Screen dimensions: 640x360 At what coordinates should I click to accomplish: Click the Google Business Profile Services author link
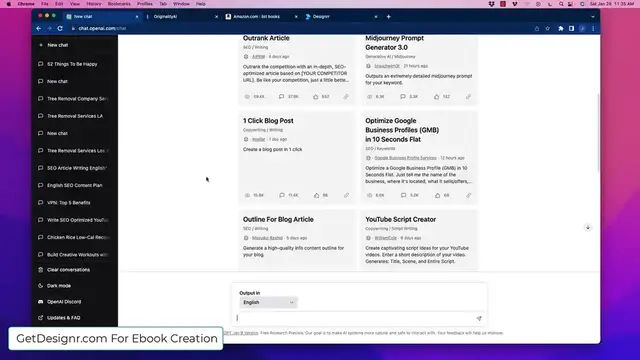[x=405, y=158]
